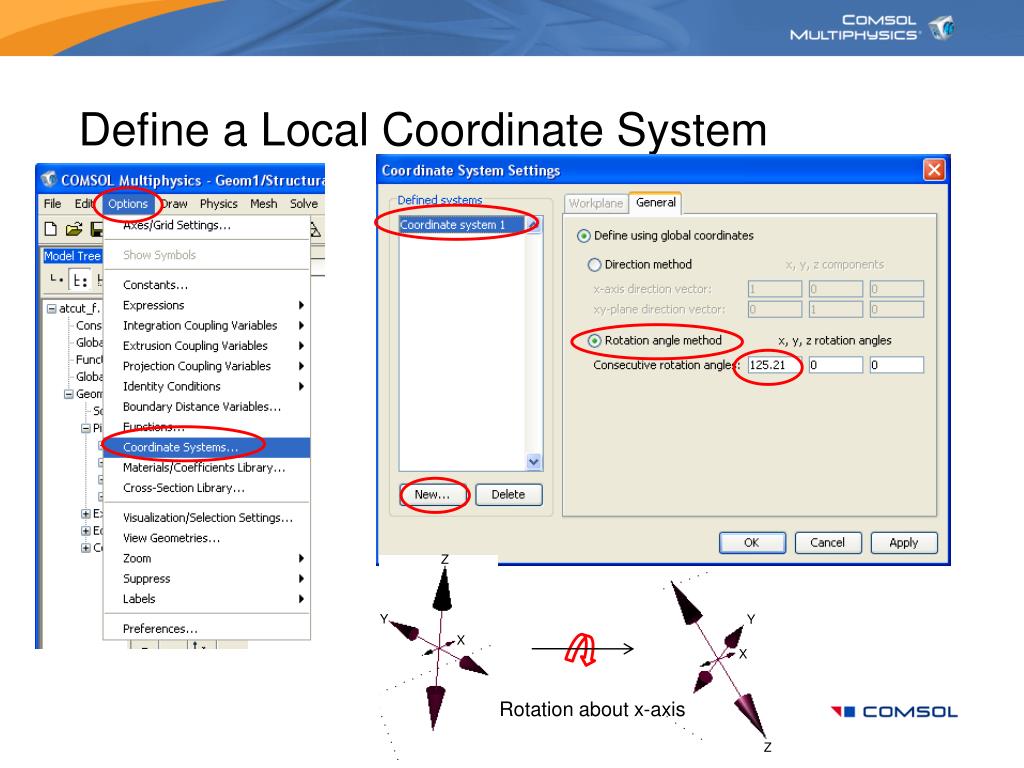Select the highlighted Model Tree detail view icon
1024x768 pixels.
pyautogui.click(x=80, y=280)
